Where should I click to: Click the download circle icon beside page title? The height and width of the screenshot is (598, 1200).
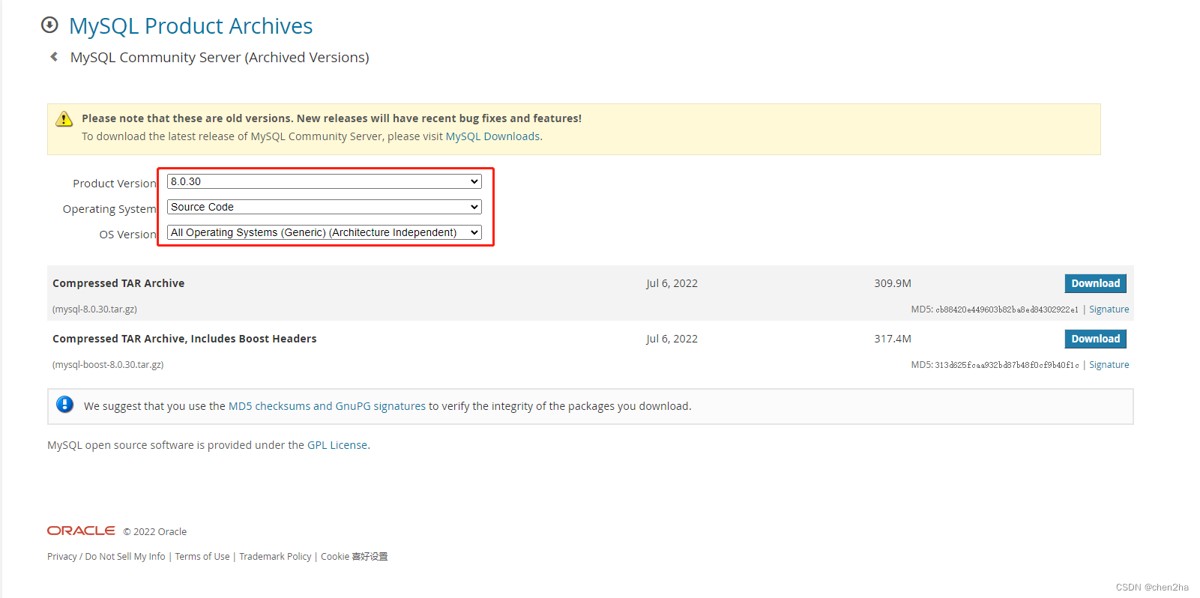pyautogui.click(x=49, y=25)
